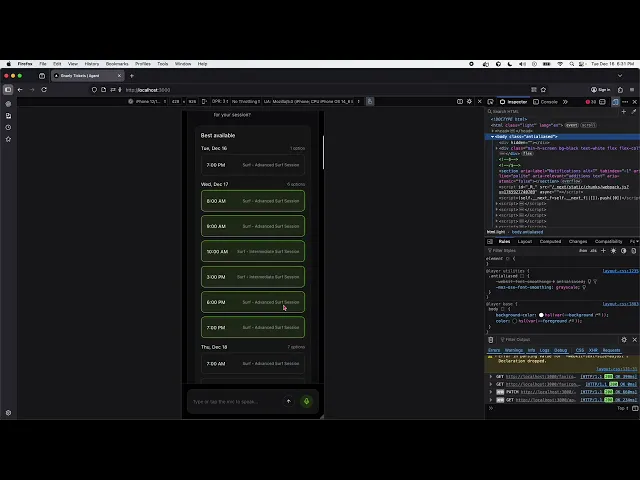Clear console output with the trash icon
The width and height of the screenshot is (640, 480).
(491, 340)
